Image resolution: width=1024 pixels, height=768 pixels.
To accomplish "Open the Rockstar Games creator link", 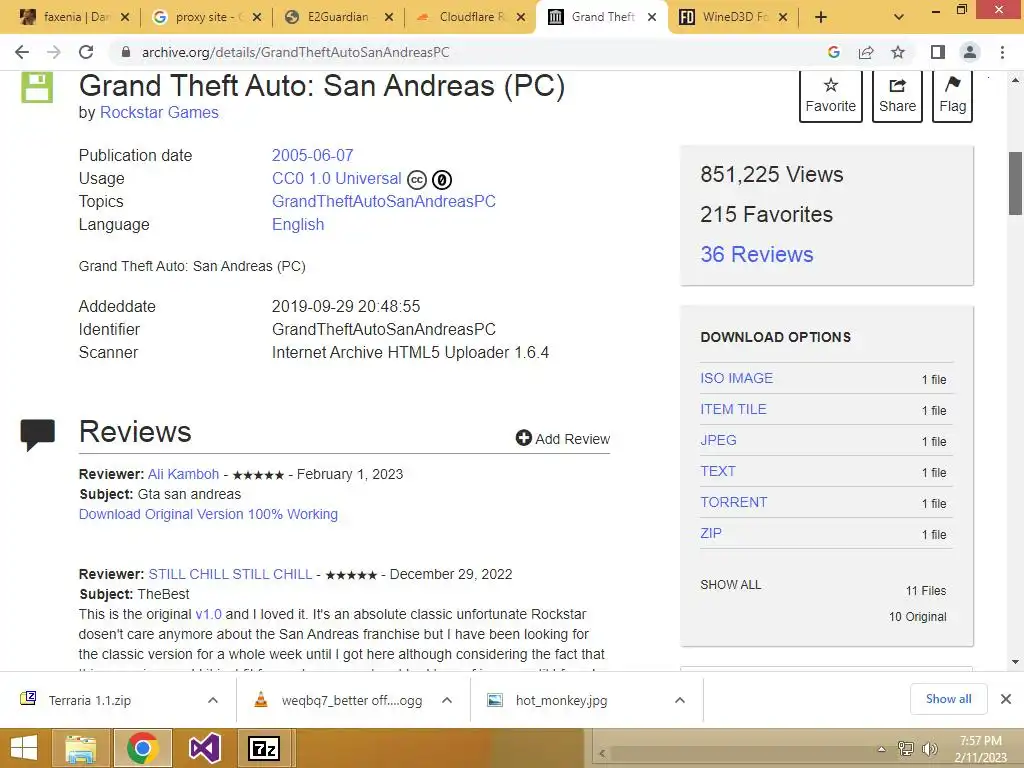I will (x=159, y=112).
